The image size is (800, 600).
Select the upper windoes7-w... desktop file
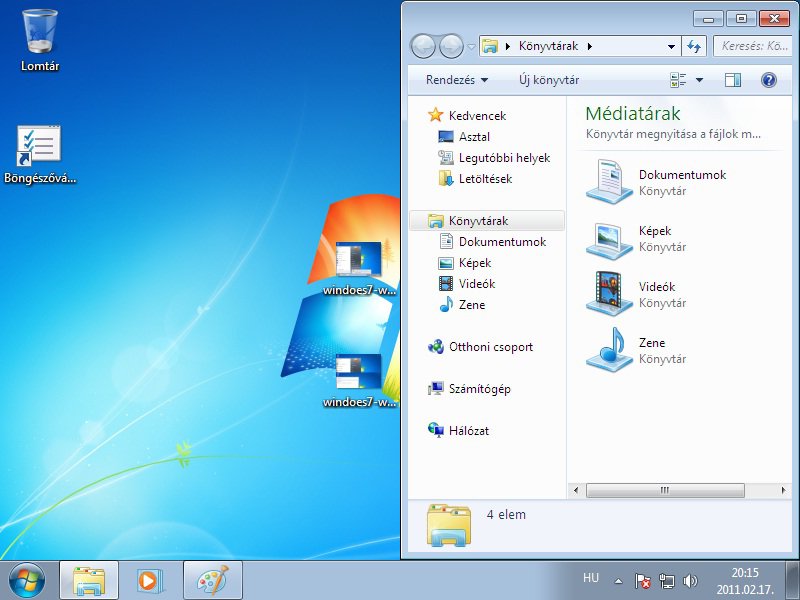359,268
